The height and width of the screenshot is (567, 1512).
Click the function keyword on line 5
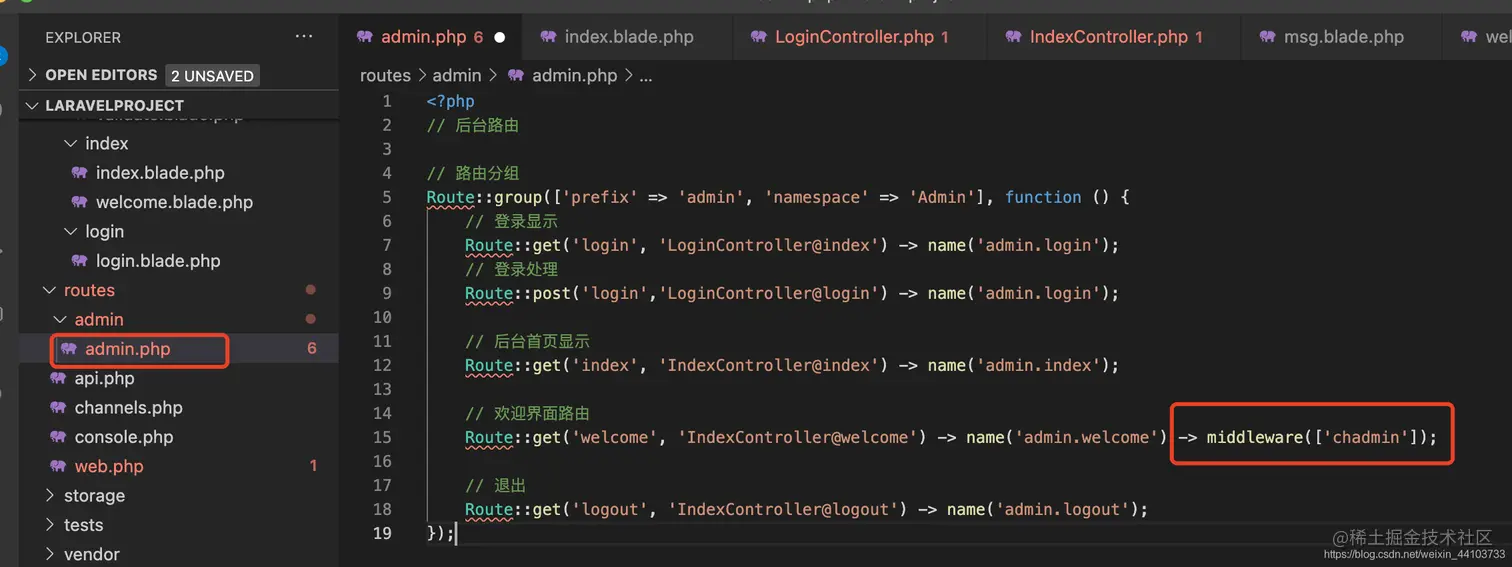[x=1043, y=197]
